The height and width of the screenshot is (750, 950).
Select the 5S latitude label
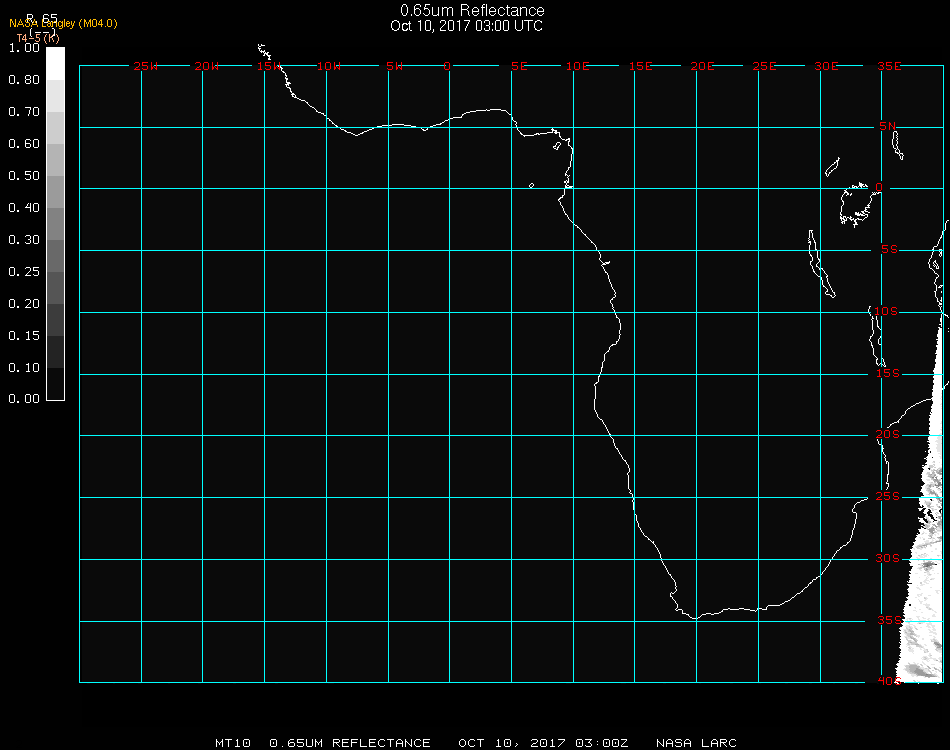889,250
